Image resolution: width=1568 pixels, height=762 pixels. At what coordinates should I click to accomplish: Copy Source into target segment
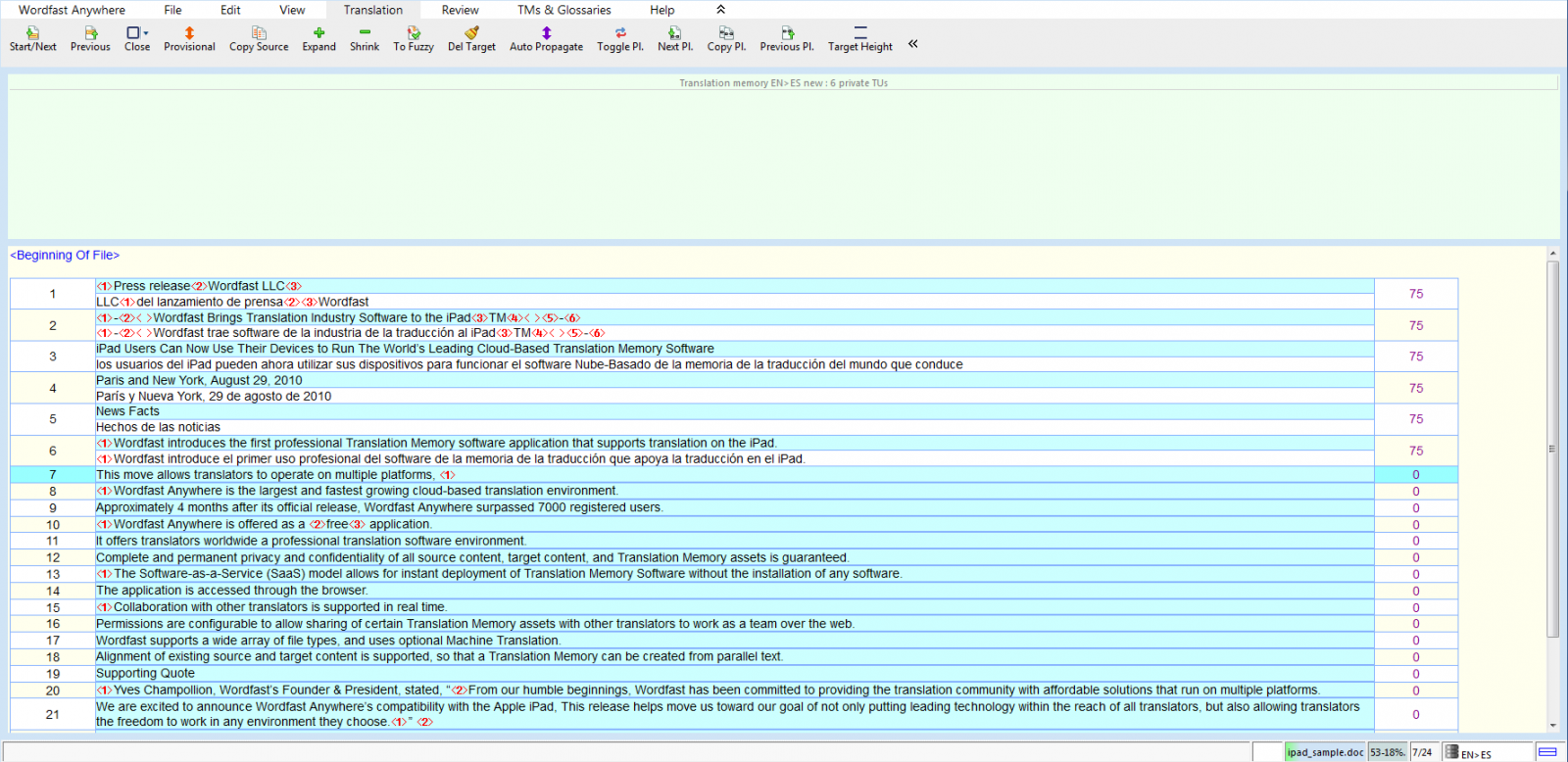point(259,39)
